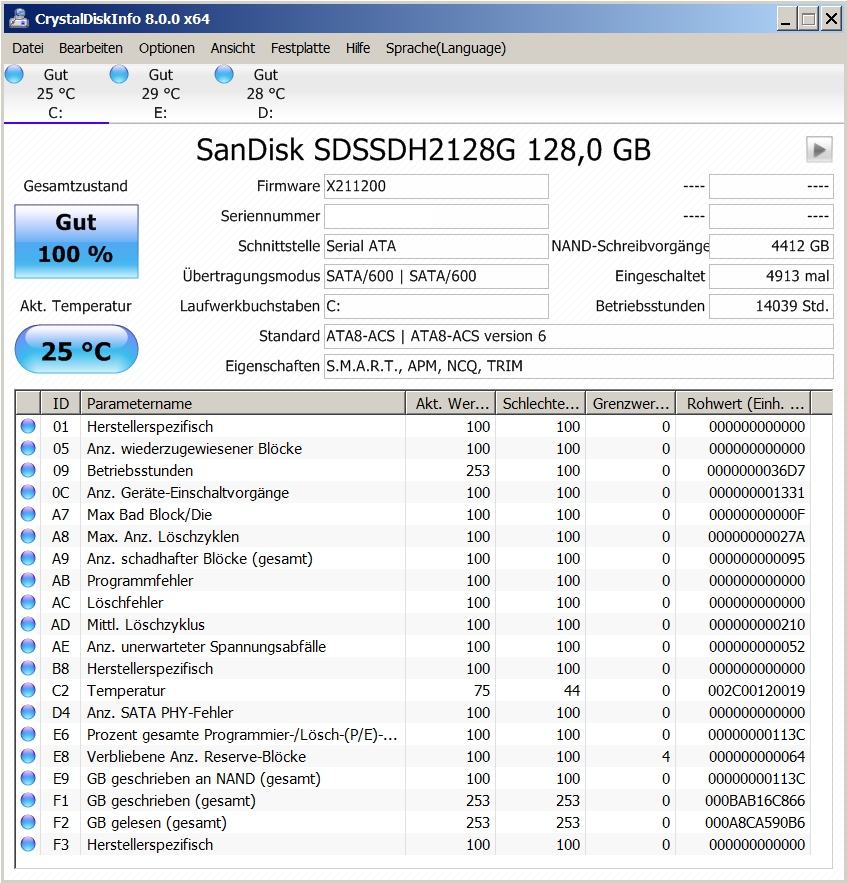Open the Datei menu
This screenshot has width=847, height=883.
28,48
